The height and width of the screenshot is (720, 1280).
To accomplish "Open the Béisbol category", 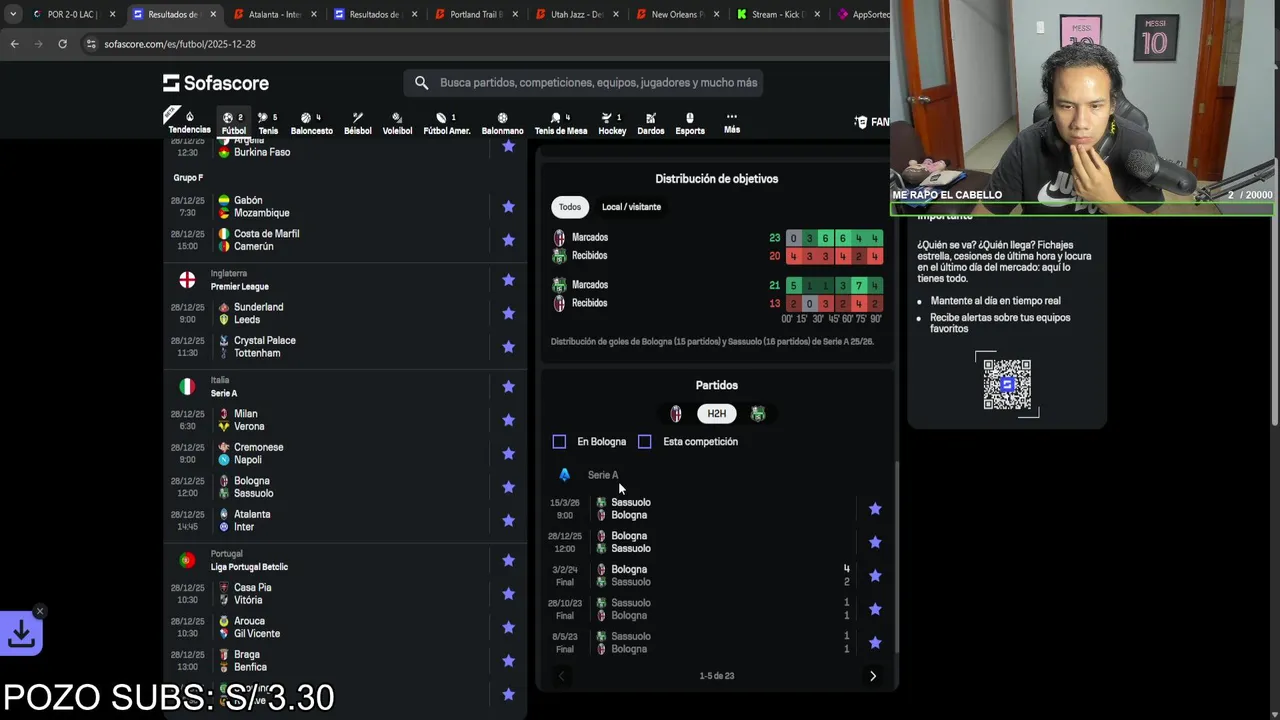I will point(357,122).
